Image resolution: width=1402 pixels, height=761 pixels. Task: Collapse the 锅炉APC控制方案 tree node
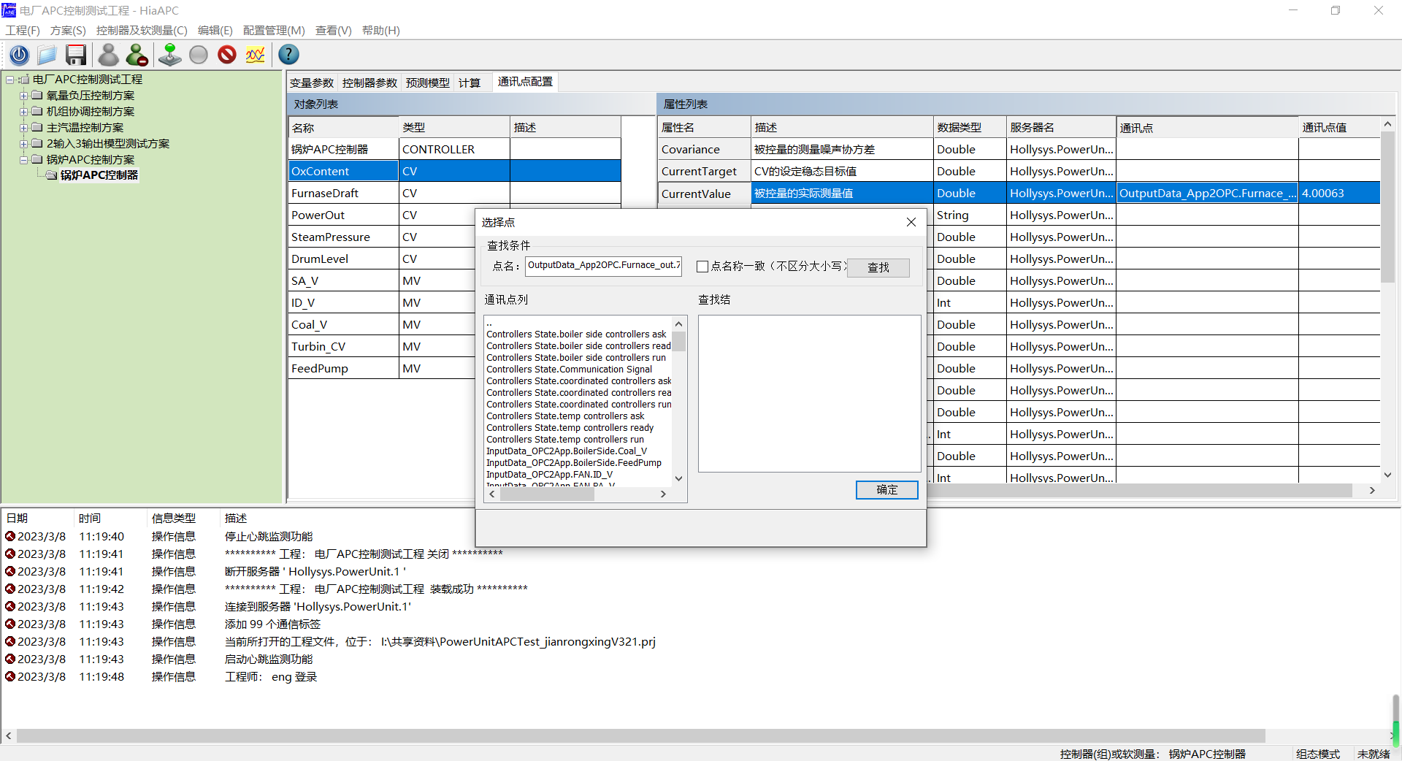(24, 160)
